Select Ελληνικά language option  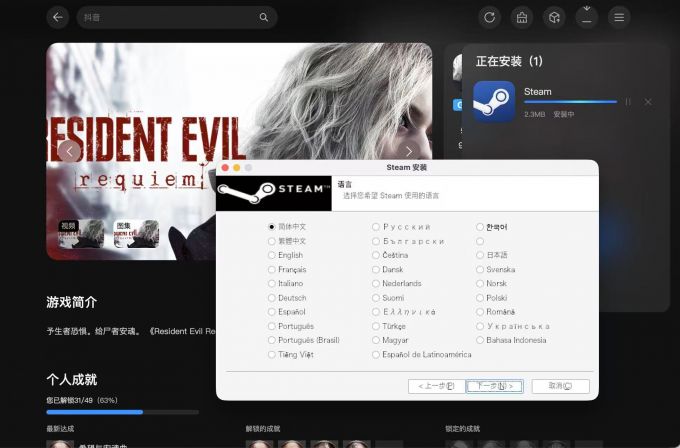pyautogui.click(x=404, y=312)
